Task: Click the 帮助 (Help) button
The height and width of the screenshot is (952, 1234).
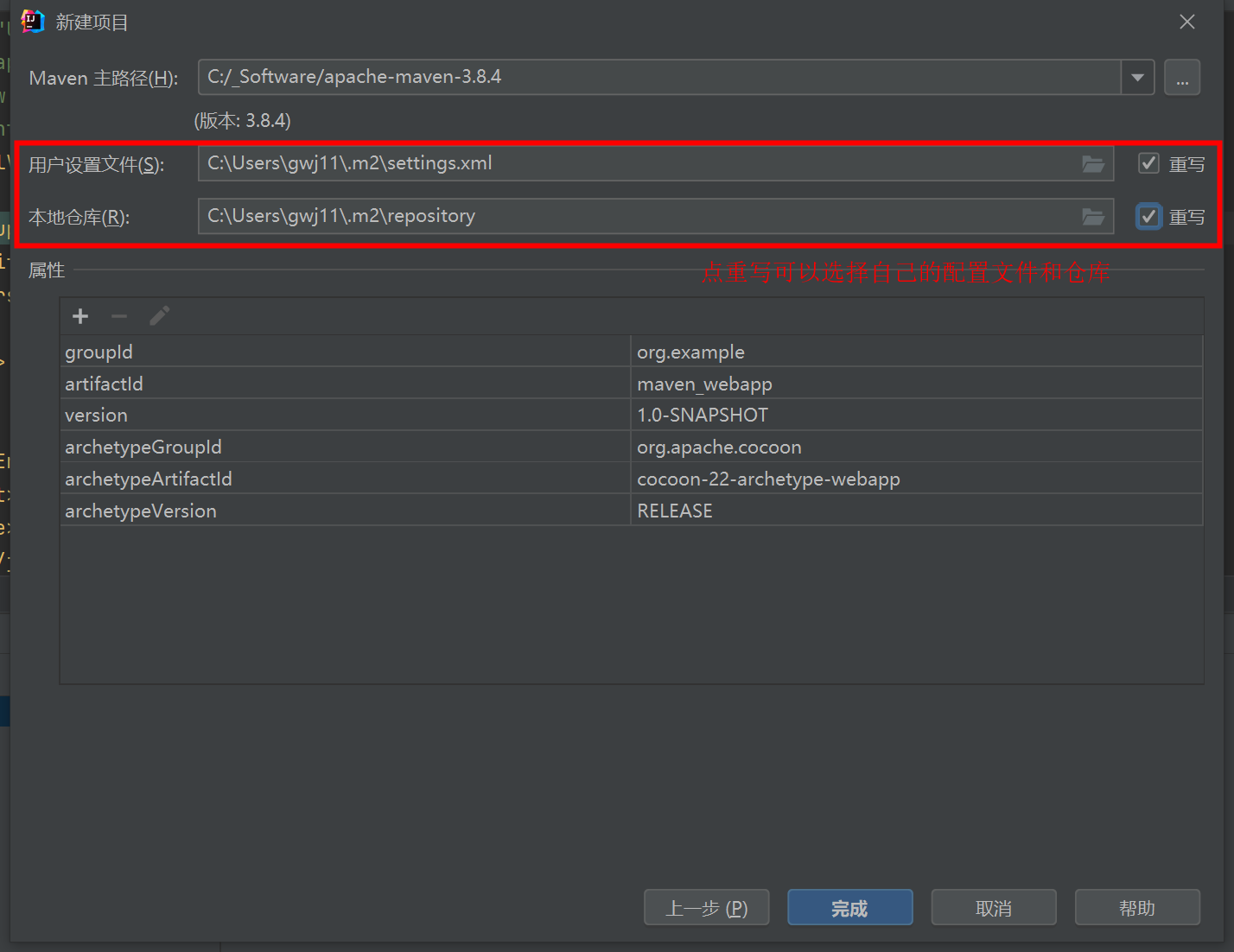Action: point(1137,907)
